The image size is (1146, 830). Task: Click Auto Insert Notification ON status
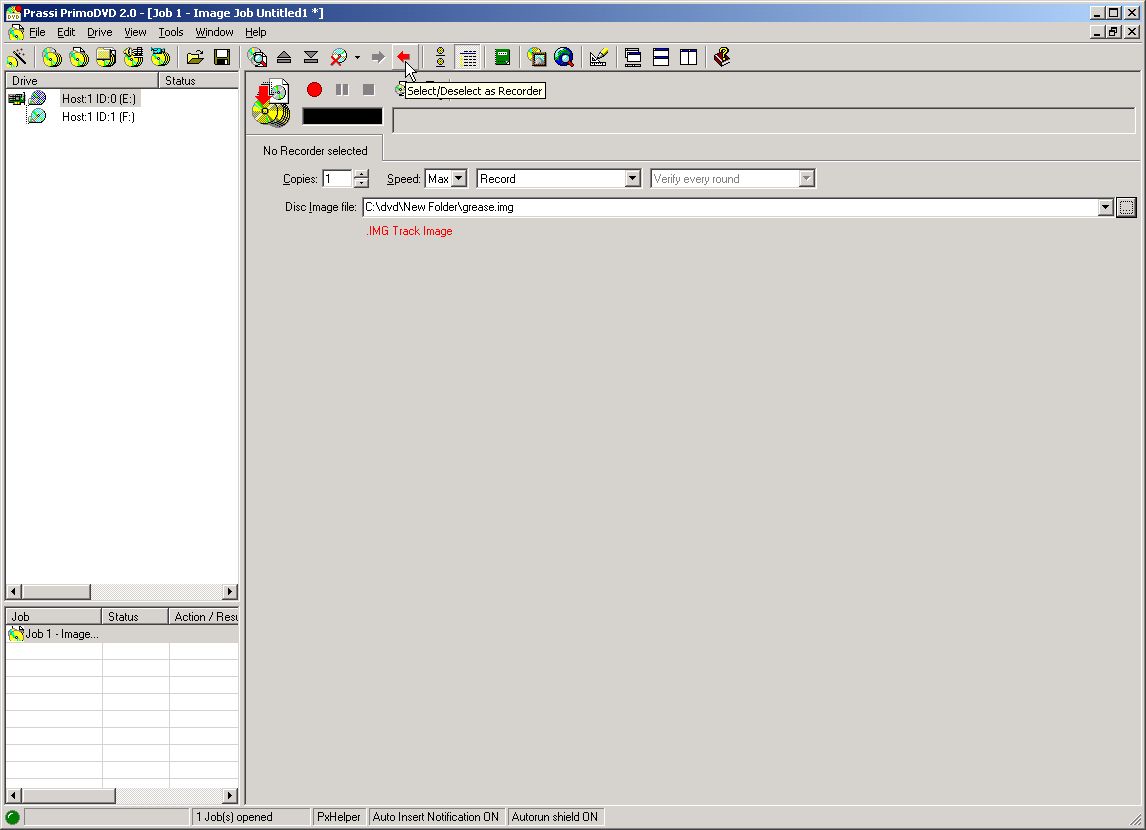(436, 817)
